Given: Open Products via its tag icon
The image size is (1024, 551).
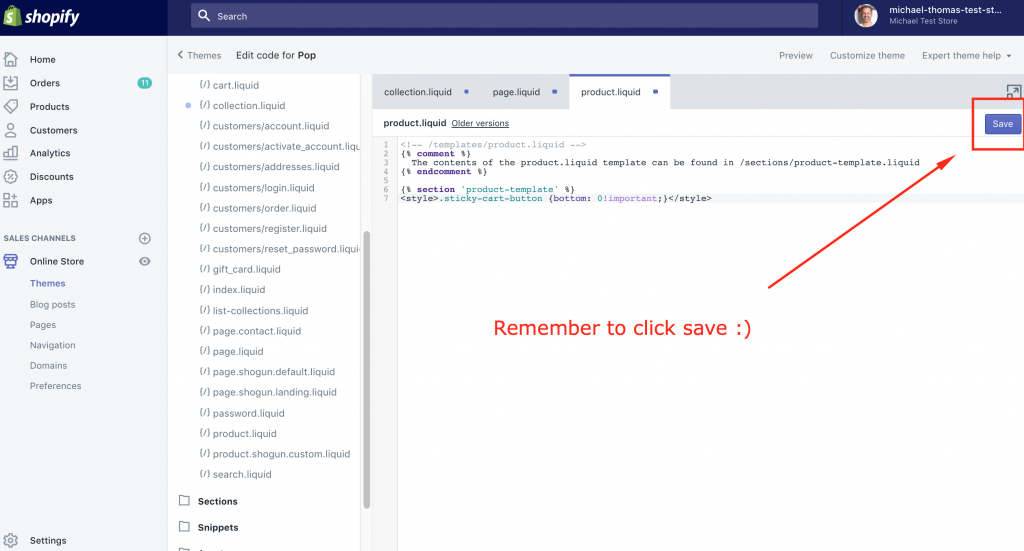Looking at the screenshot, I should [11, 106].
